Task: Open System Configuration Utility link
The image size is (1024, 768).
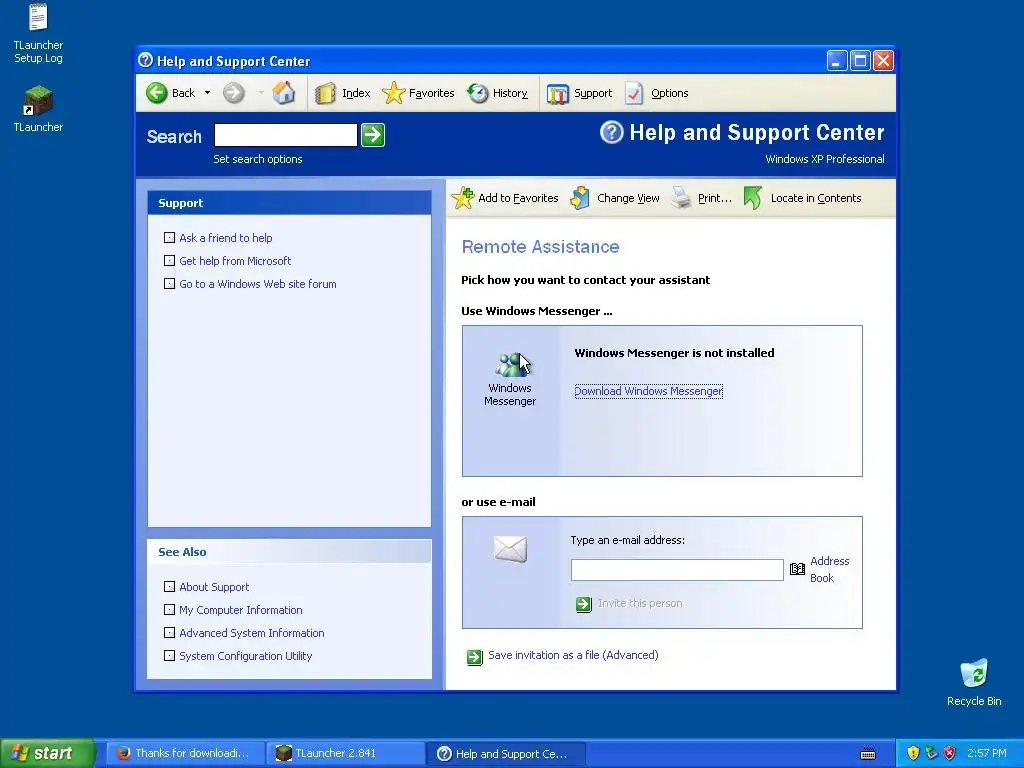Action: pyautogui.click(x=246, y=655)
